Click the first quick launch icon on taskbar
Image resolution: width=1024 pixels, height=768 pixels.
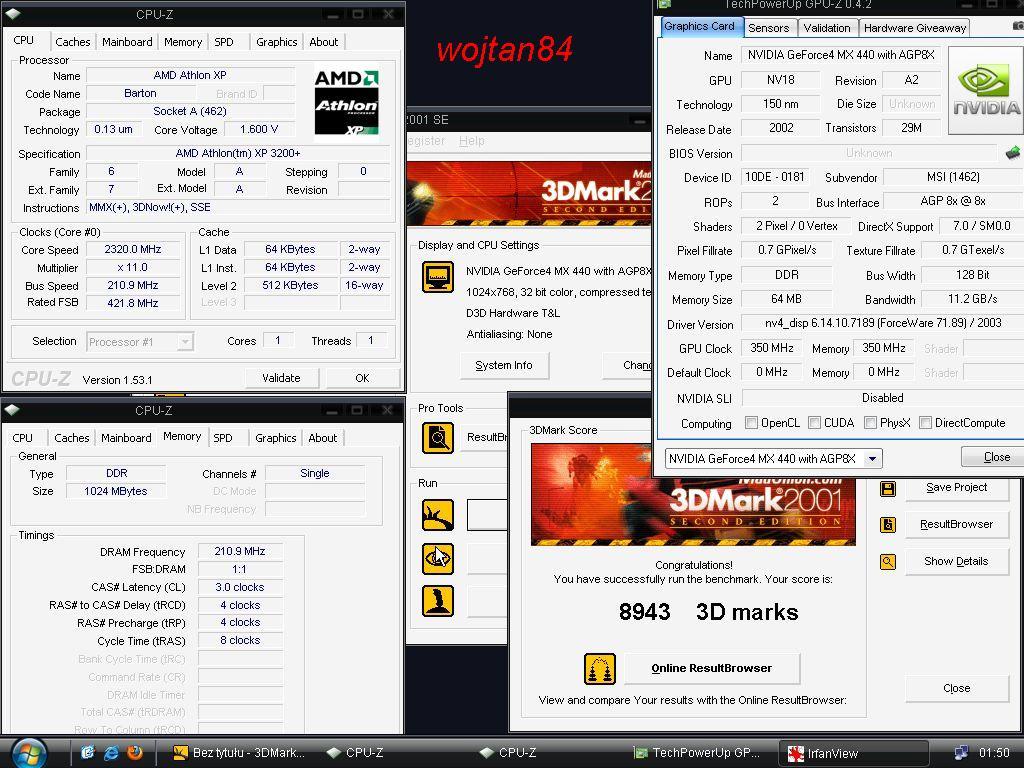click(x=88, y=753)
